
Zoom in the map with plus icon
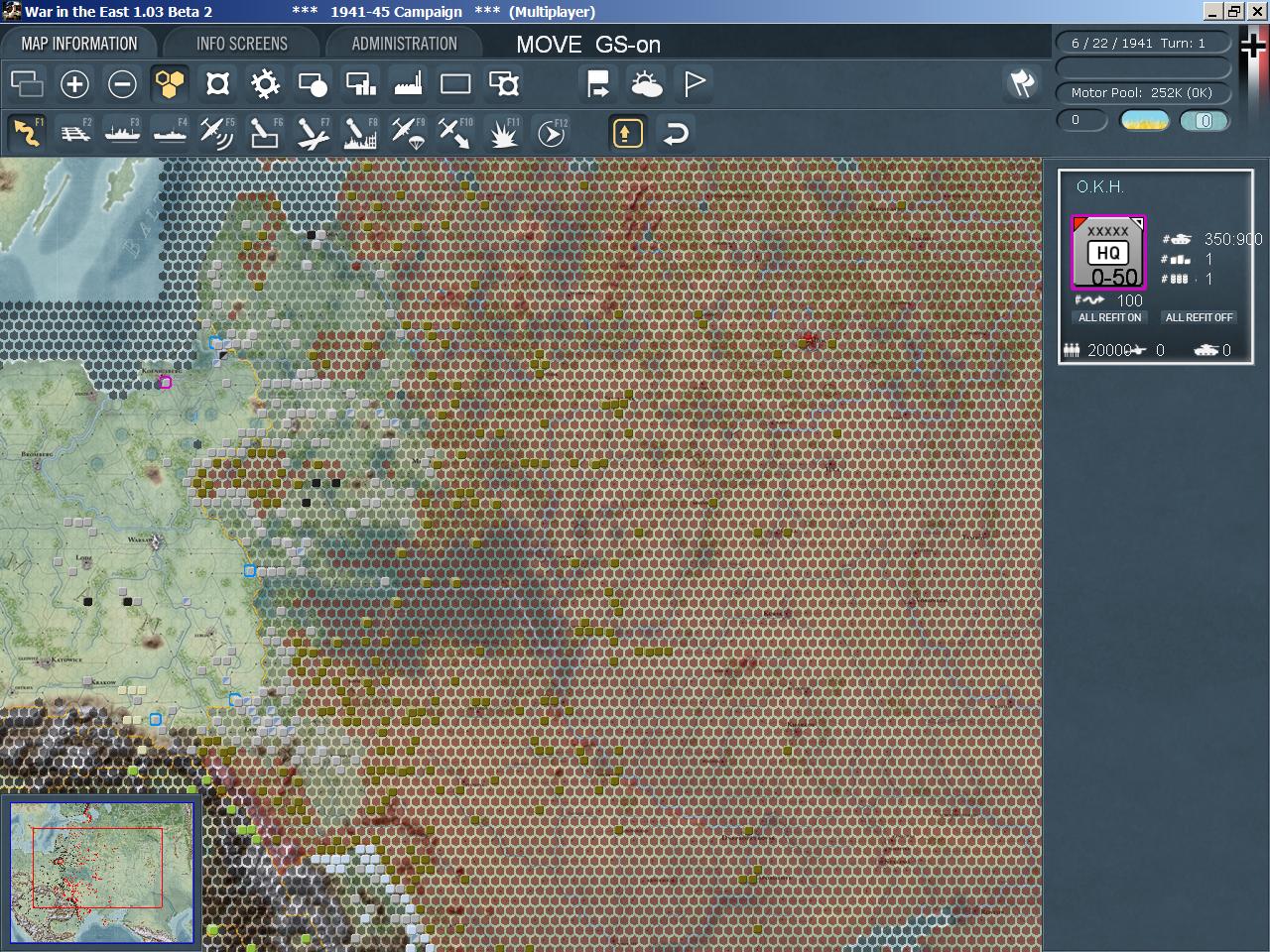pyautogui.click(x=74, y=84)
